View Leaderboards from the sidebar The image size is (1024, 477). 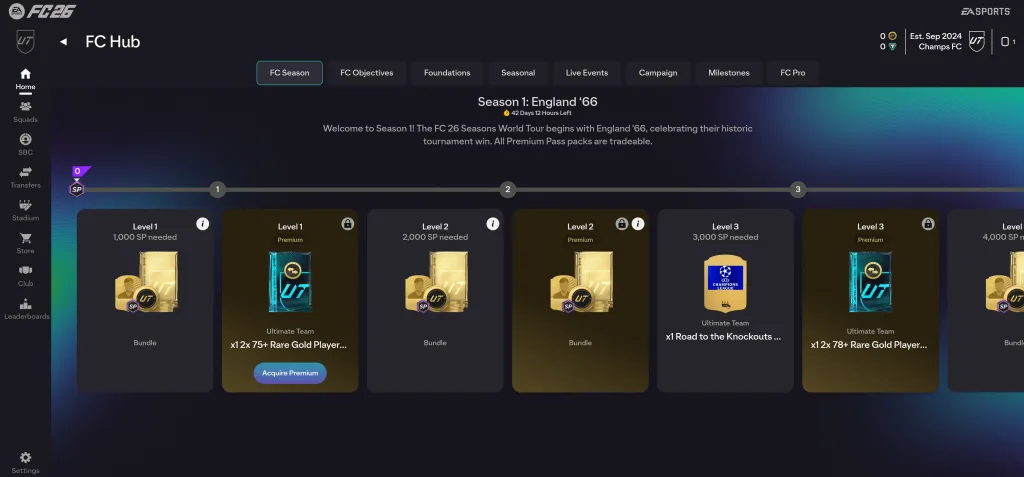25,303
